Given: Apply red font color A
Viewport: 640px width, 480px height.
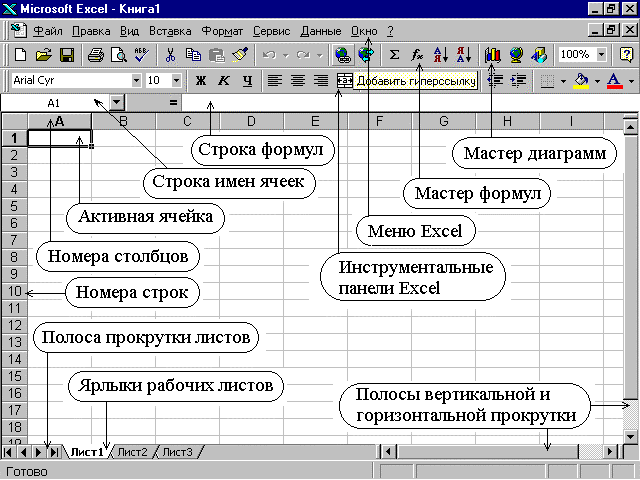Looking at the screenshot, I should click(x=615, y=80).
